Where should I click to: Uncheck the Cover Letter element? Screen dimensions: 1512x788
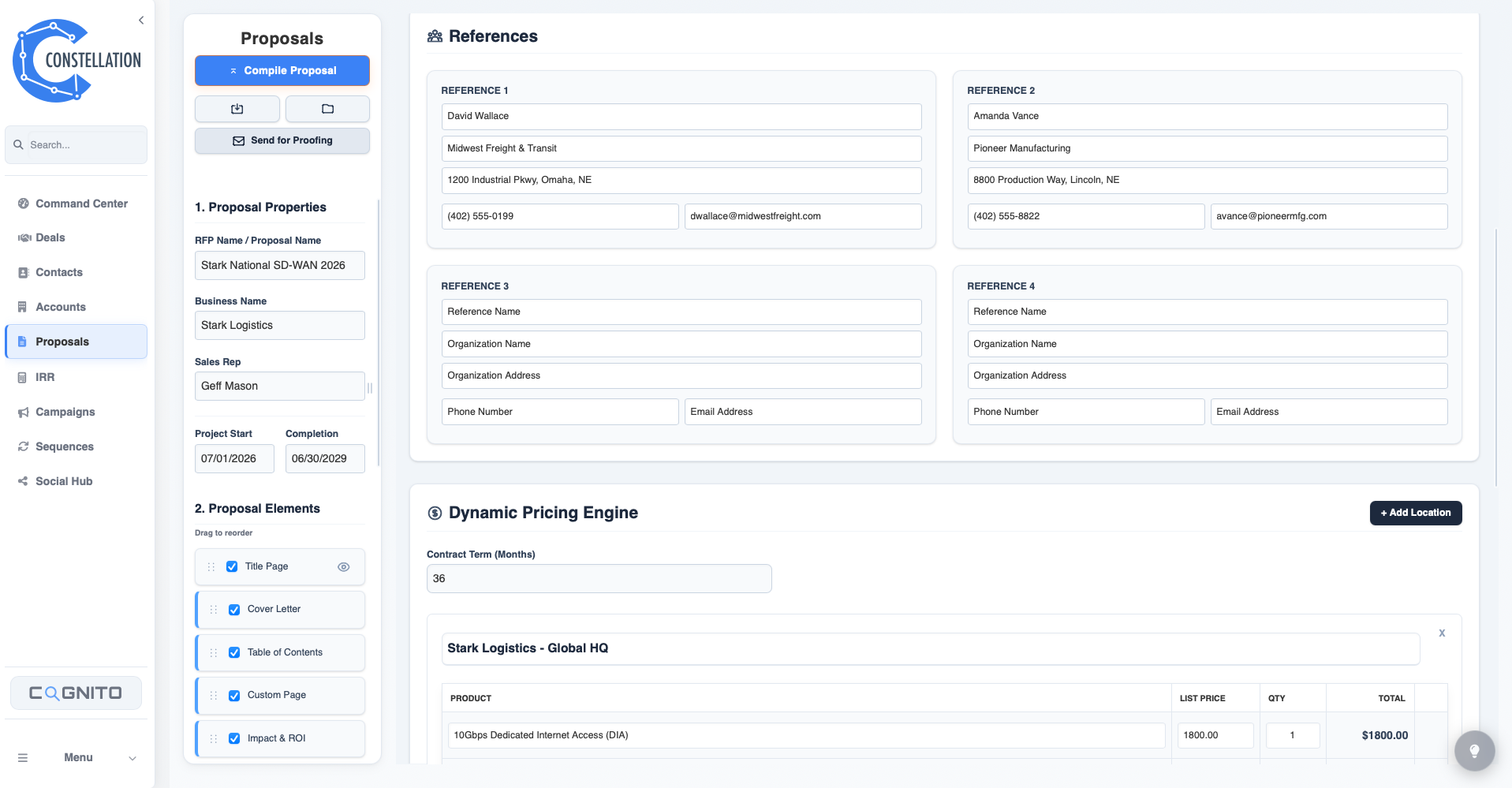233,609
